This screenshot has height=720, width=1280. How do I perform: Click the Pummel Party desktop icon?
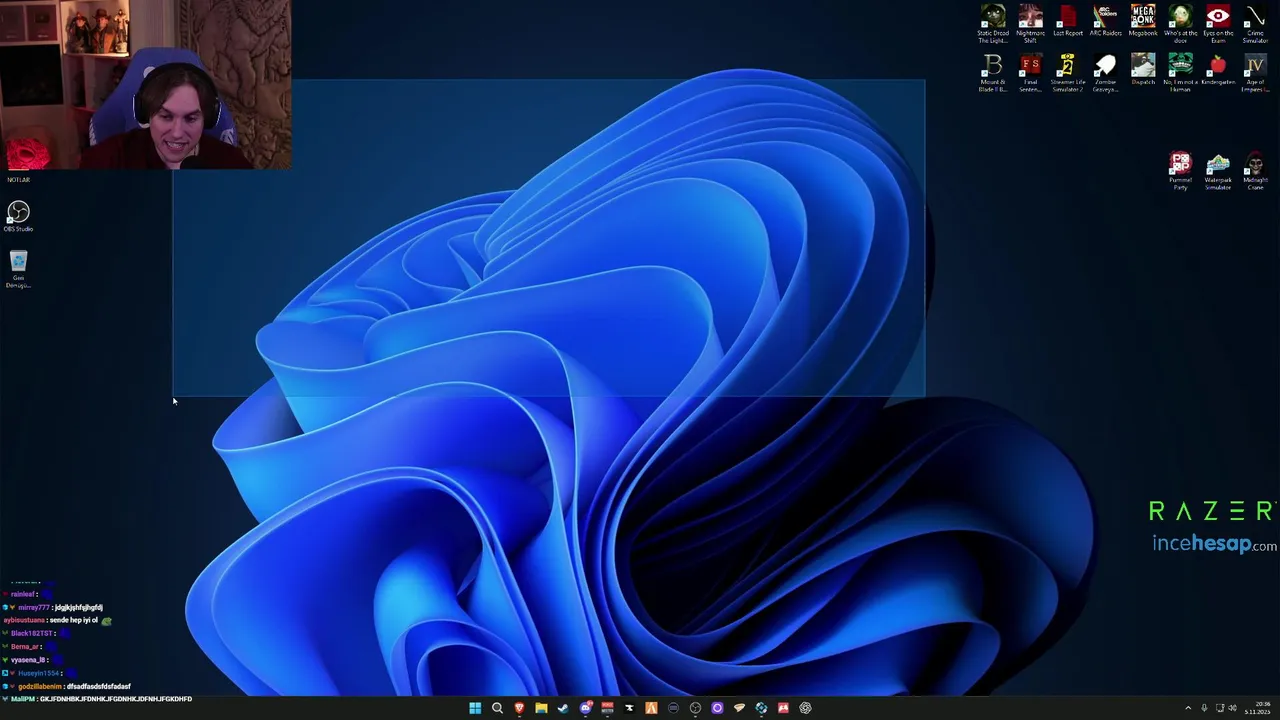pyautogui.click(x=1180, y=171)
